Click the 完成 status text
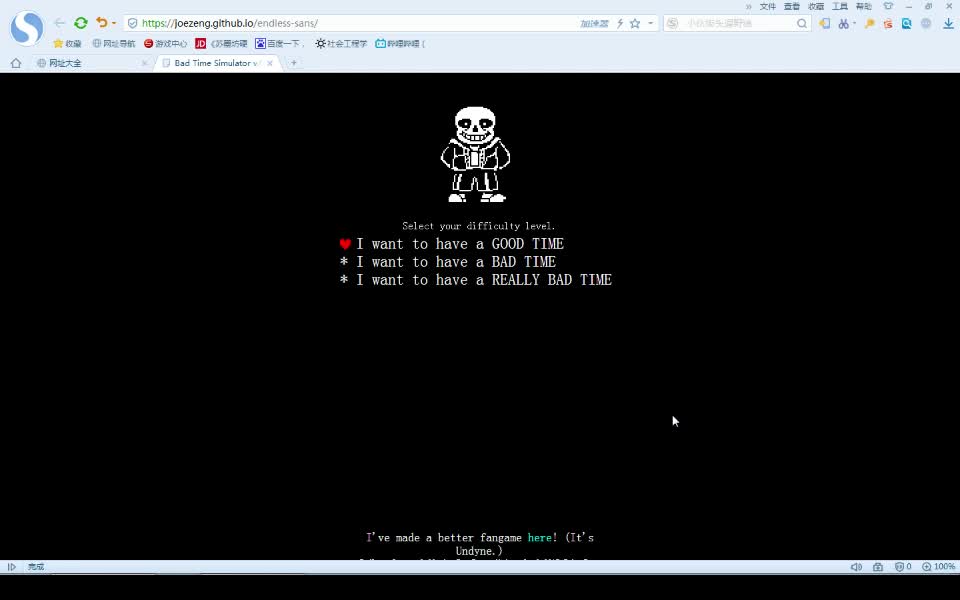 [x=36, y=567]
